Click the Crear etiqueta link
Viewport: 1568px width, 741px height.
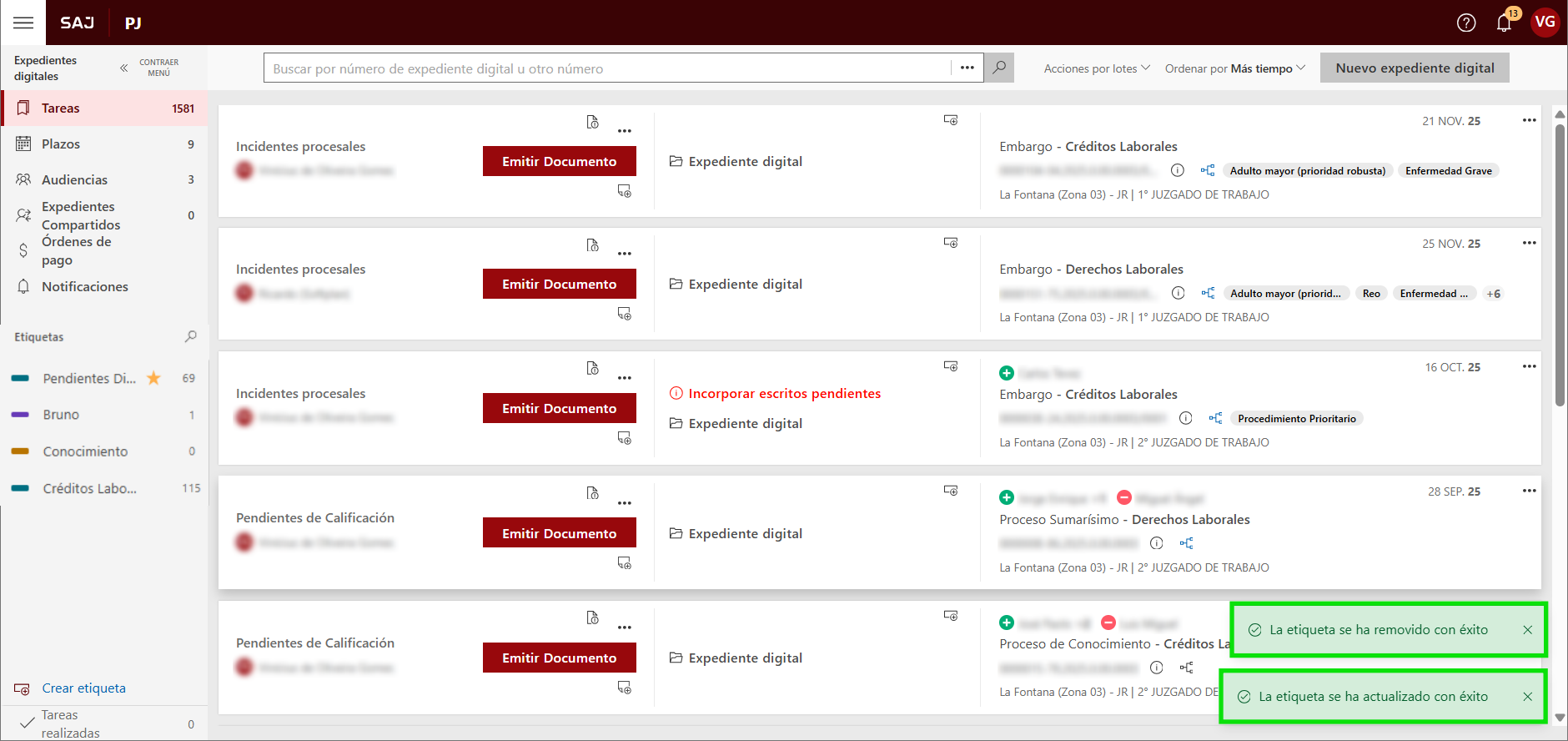83,688
